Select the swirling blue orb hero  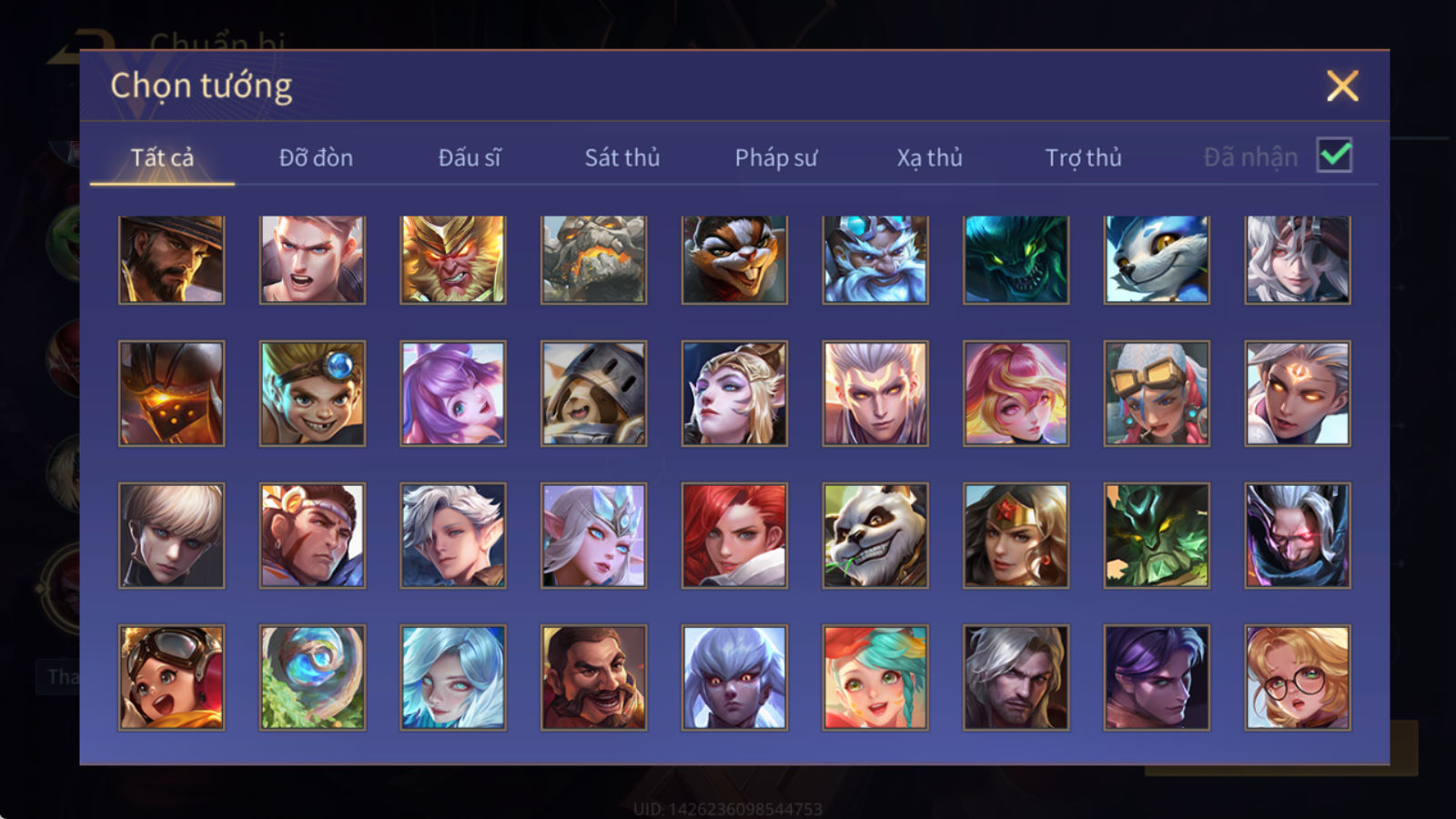click(x=312, y=677)
